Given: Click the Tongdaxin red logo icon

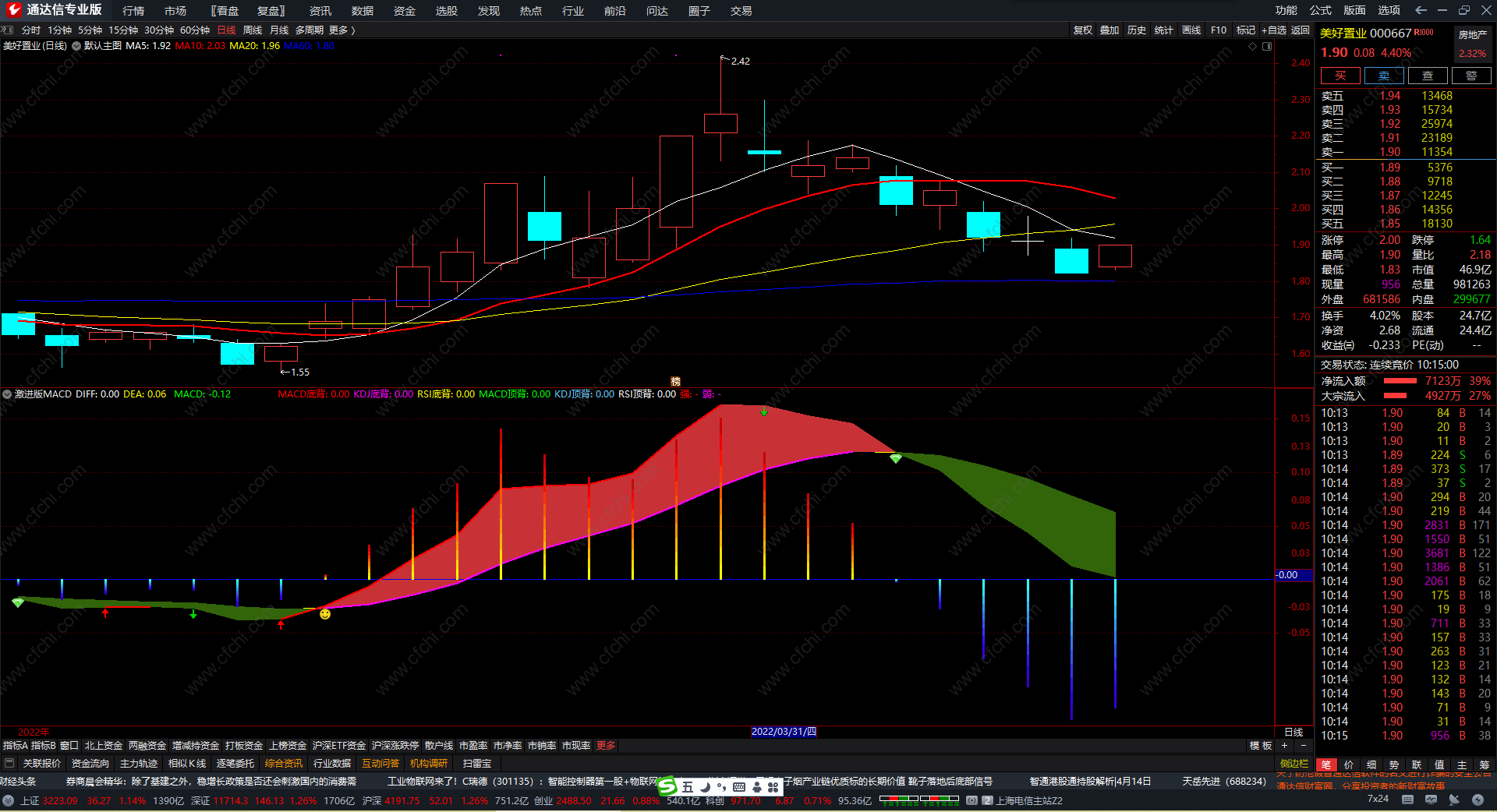Looking at the screenshot, I should tap(13, 10).
